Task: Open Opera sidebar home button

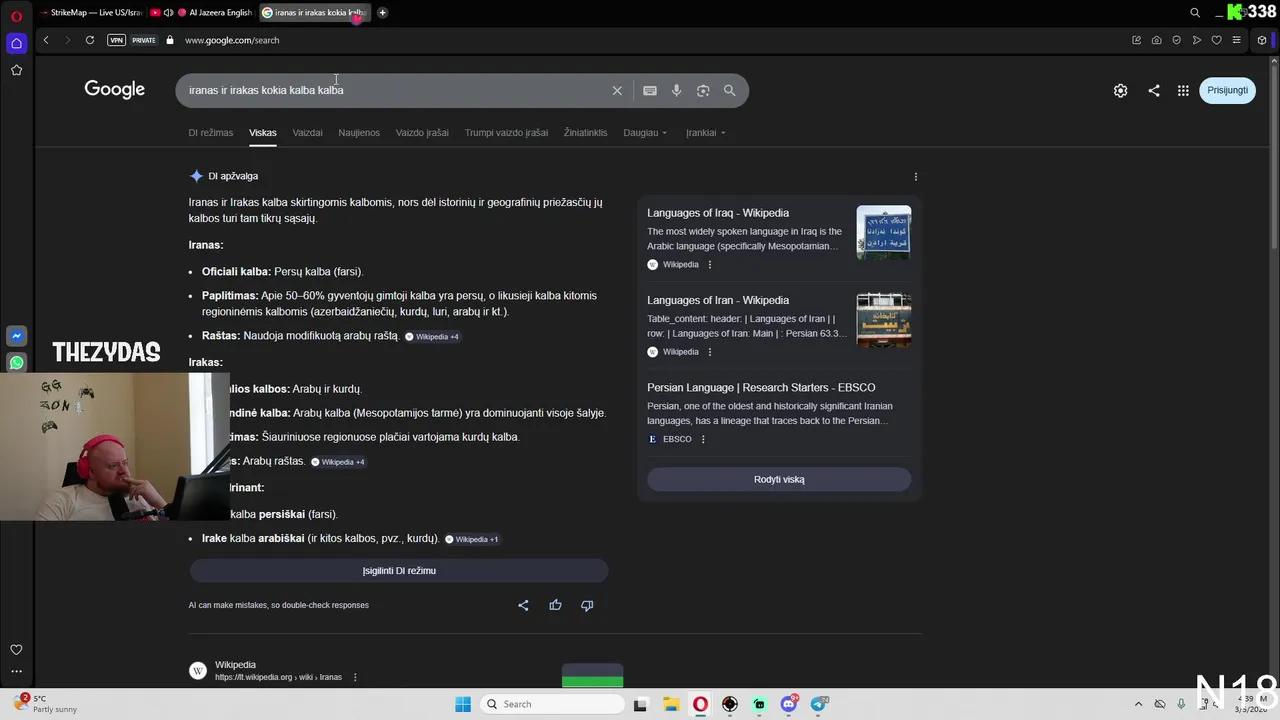Action: coord(16,43)
